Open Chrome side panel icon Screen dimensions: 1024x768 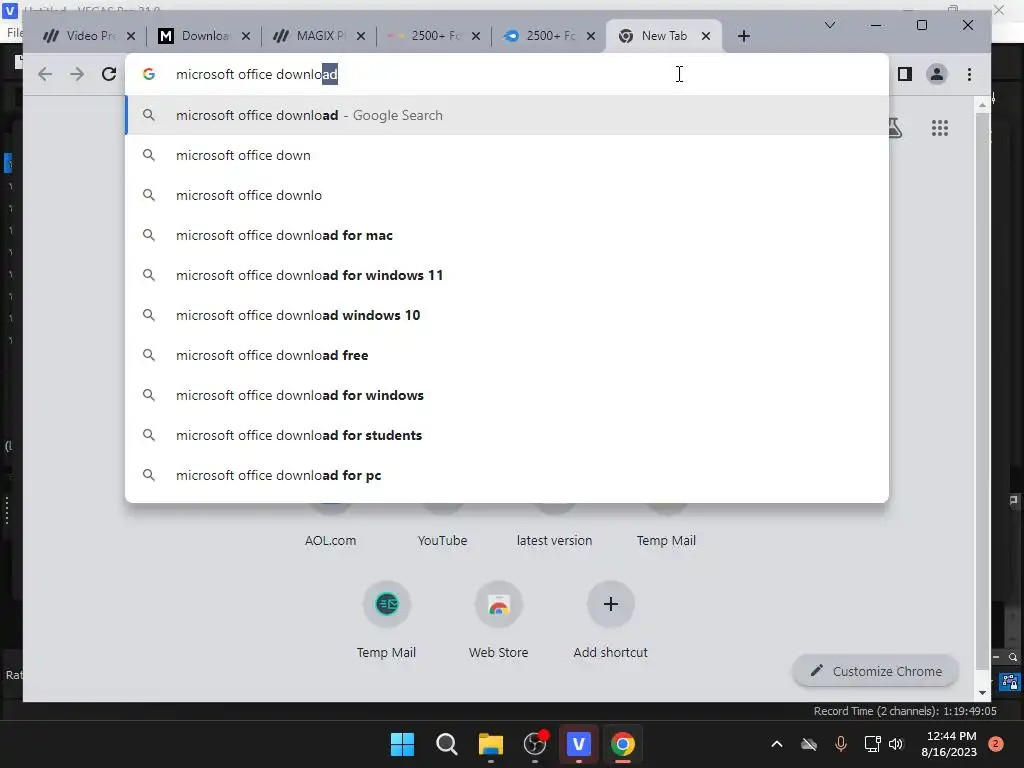coord(904,74)
